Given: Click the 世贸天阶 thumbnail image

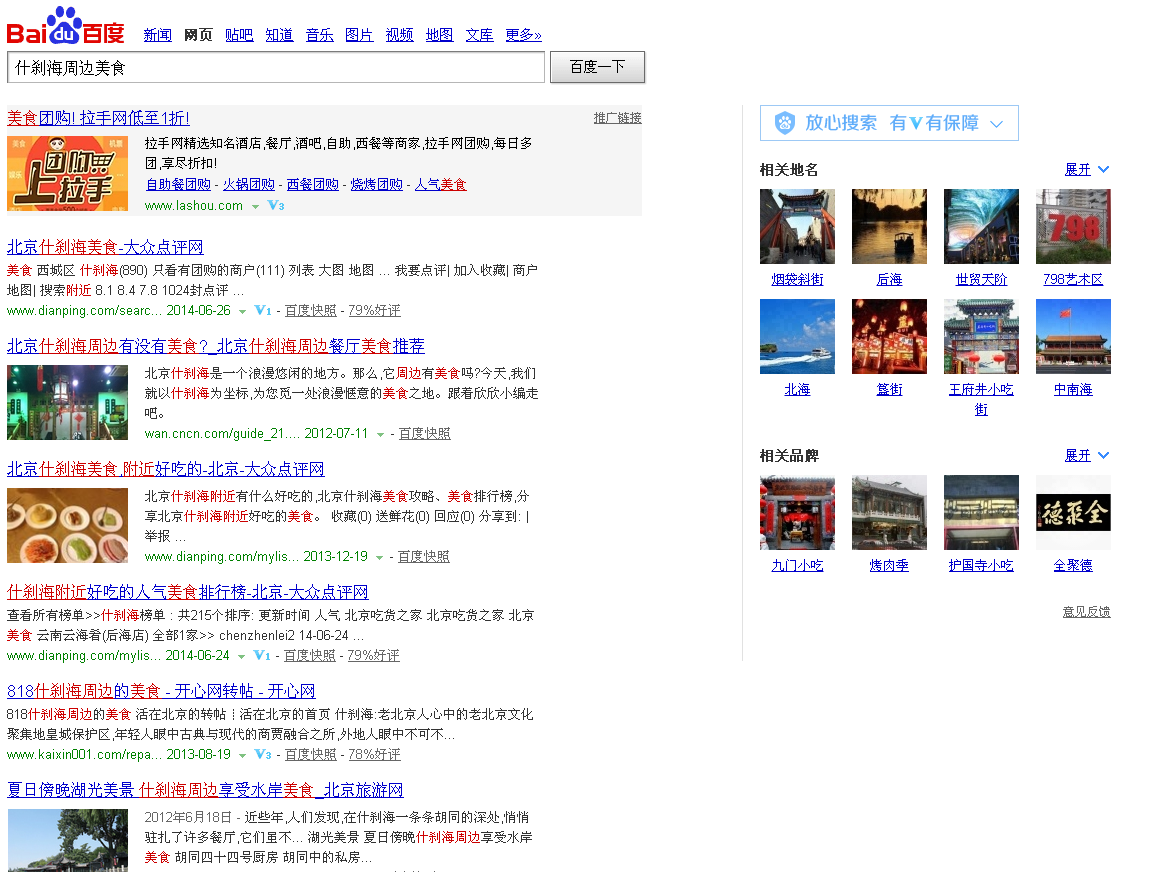Looking at the screenshot, I should (x=981, y=226).
